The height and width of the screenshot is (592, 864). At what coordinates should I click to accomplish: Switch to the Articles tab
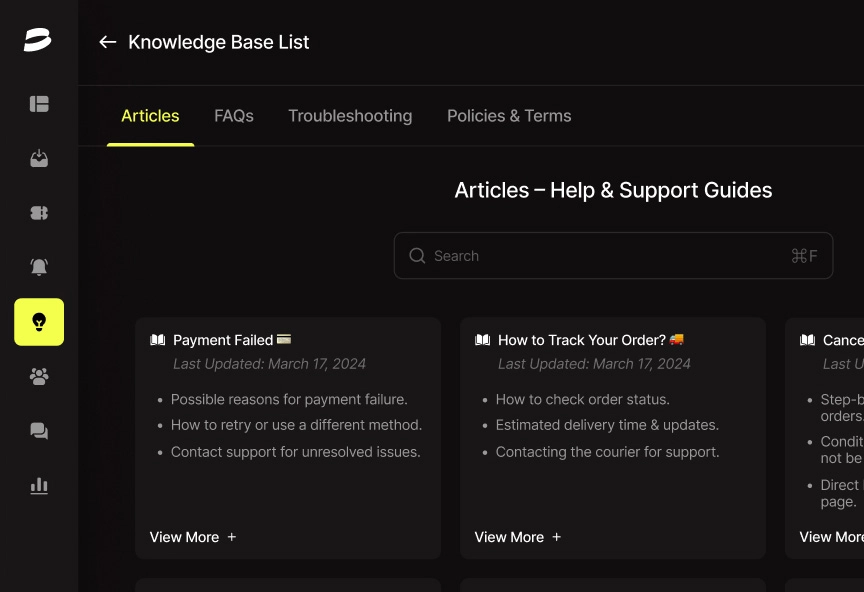point(150,116)
